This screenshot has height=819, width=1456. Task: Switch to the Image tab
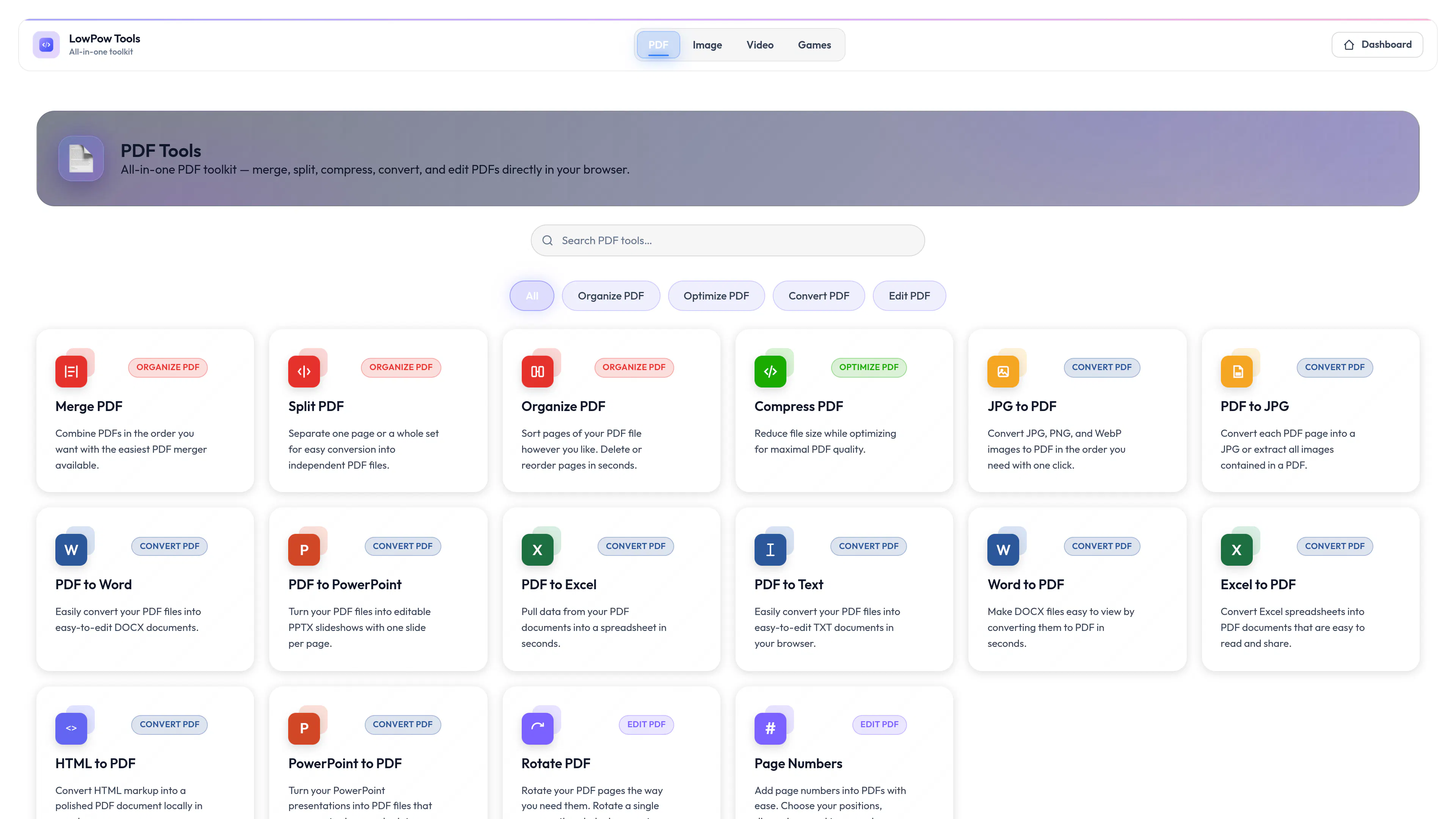click(708, 45)
